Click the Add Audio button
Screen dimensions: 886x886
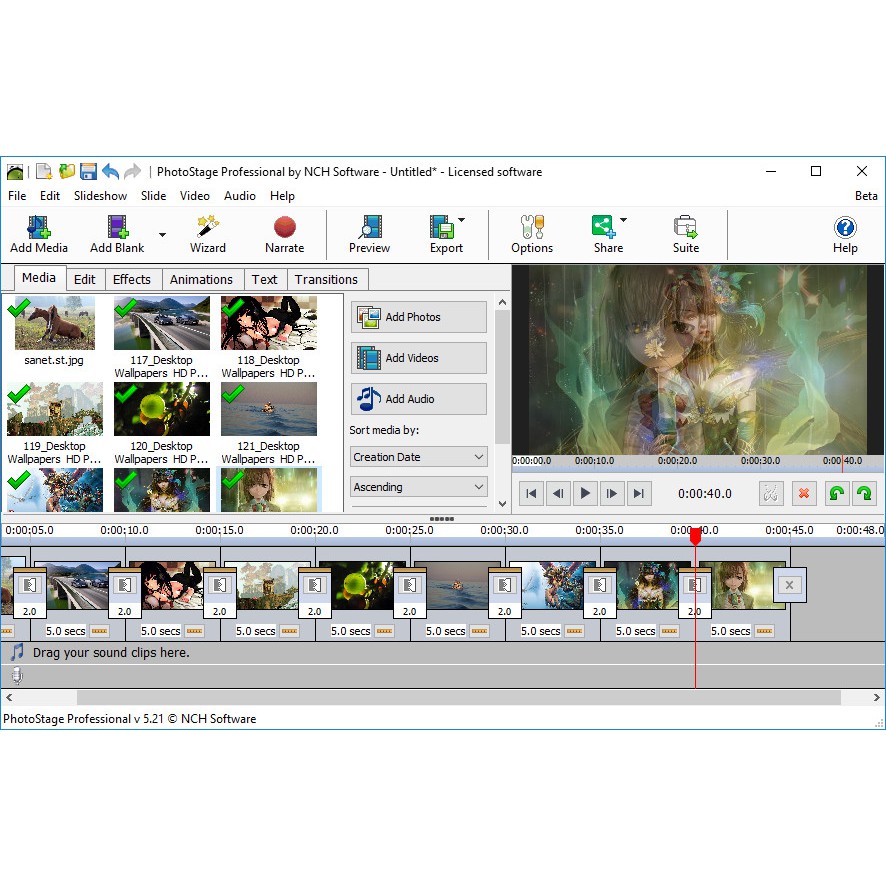(418, 399)
